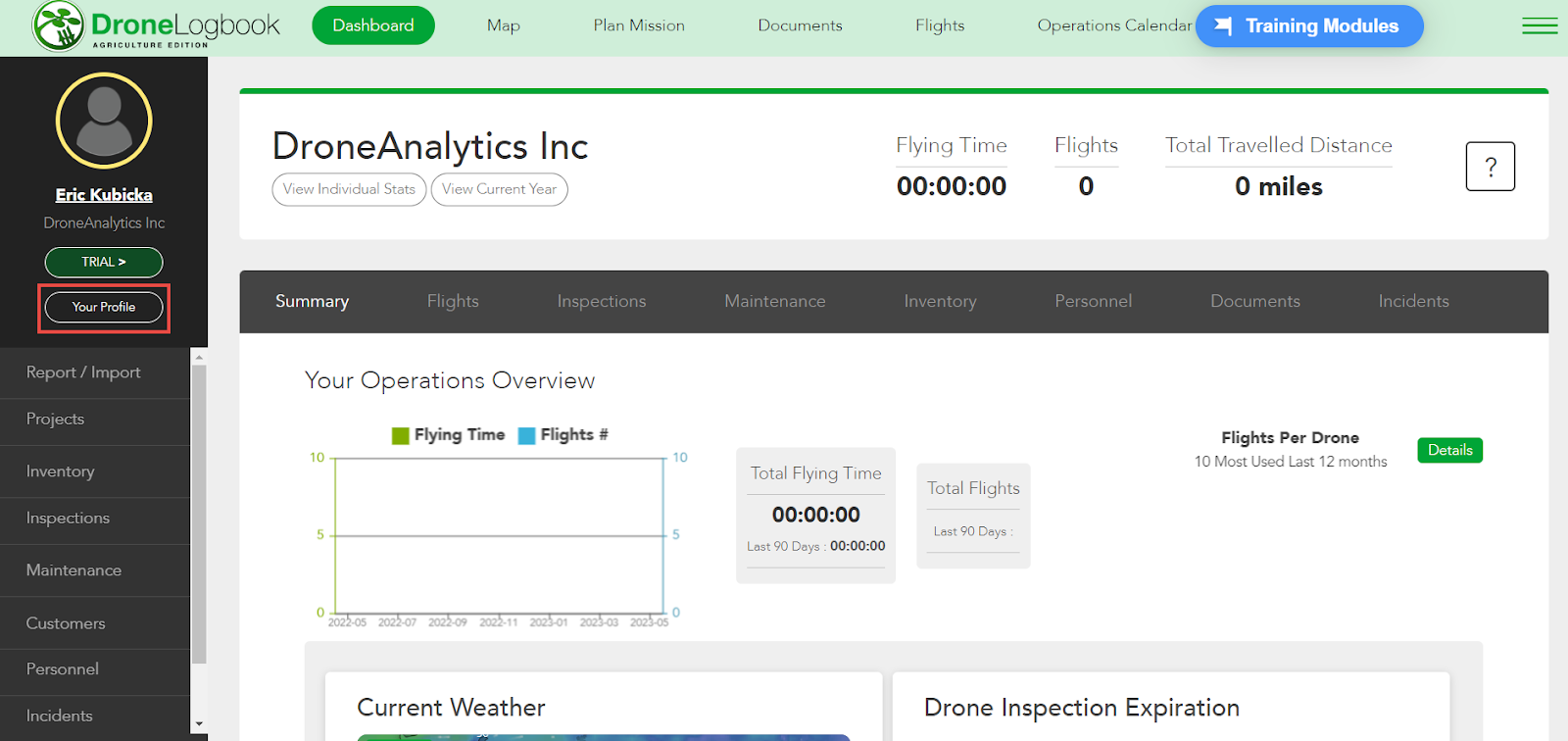Open Incidents in the sidebar
This screenshot has height=741, width=1568.
pos(95,716)
